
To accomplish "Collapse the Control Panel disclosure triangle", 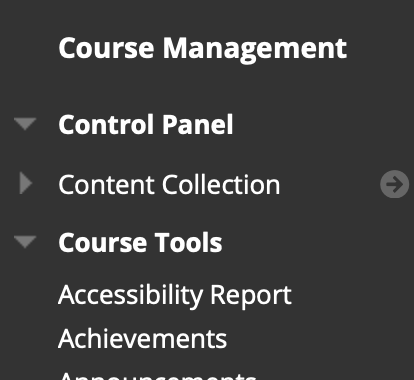I will [x=25, y=124].
